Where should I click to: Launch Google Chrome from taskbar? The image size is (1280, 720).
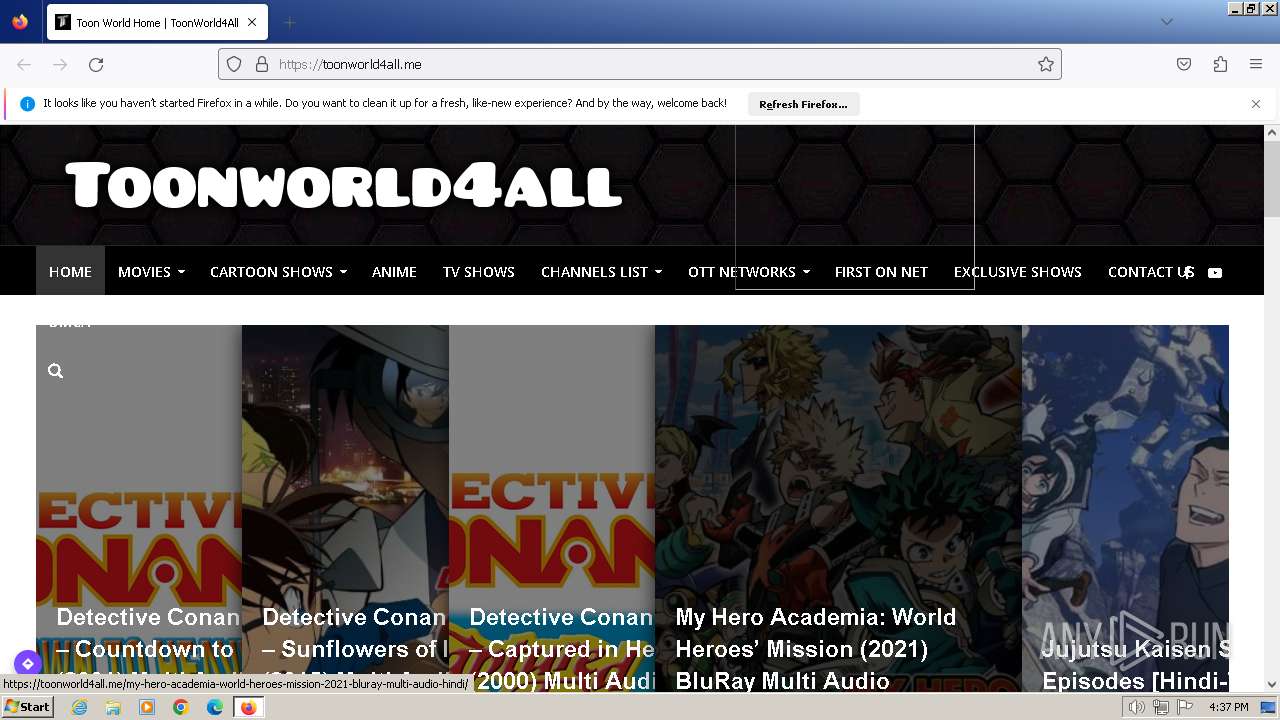pos(181,707)
